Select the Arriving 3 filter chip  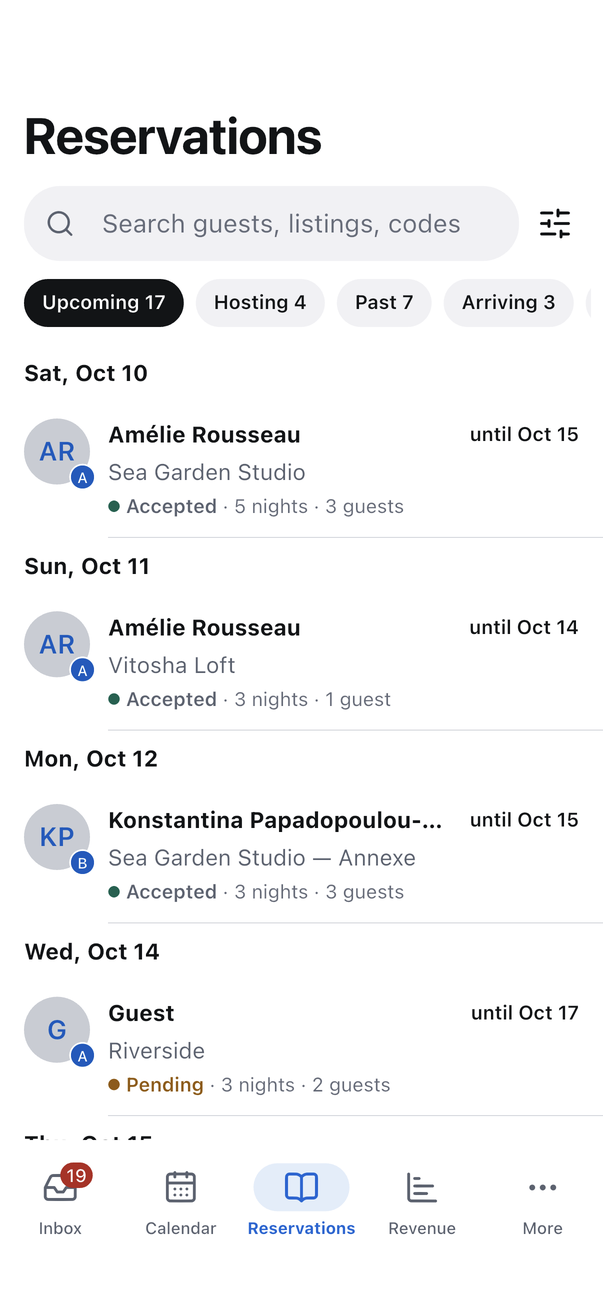click(508, 302)
